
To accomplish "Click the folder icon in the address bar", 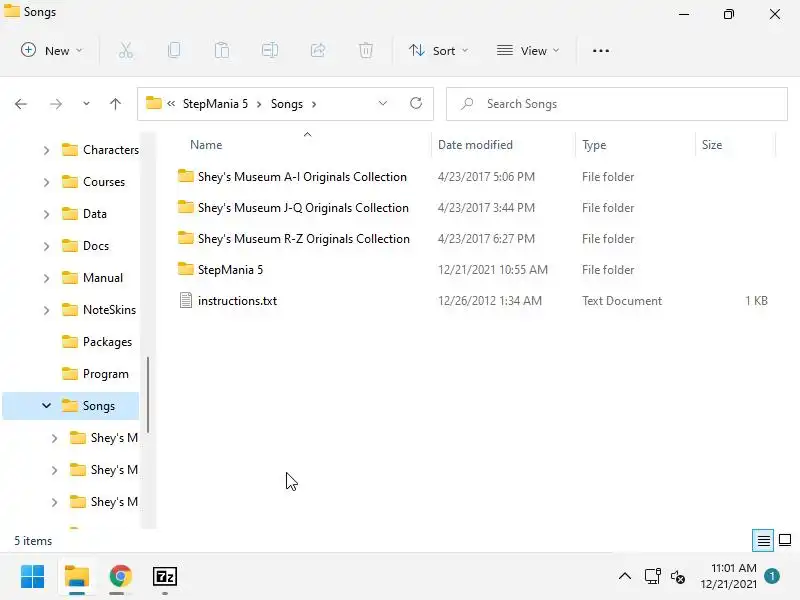I will [x=154, y=103].
